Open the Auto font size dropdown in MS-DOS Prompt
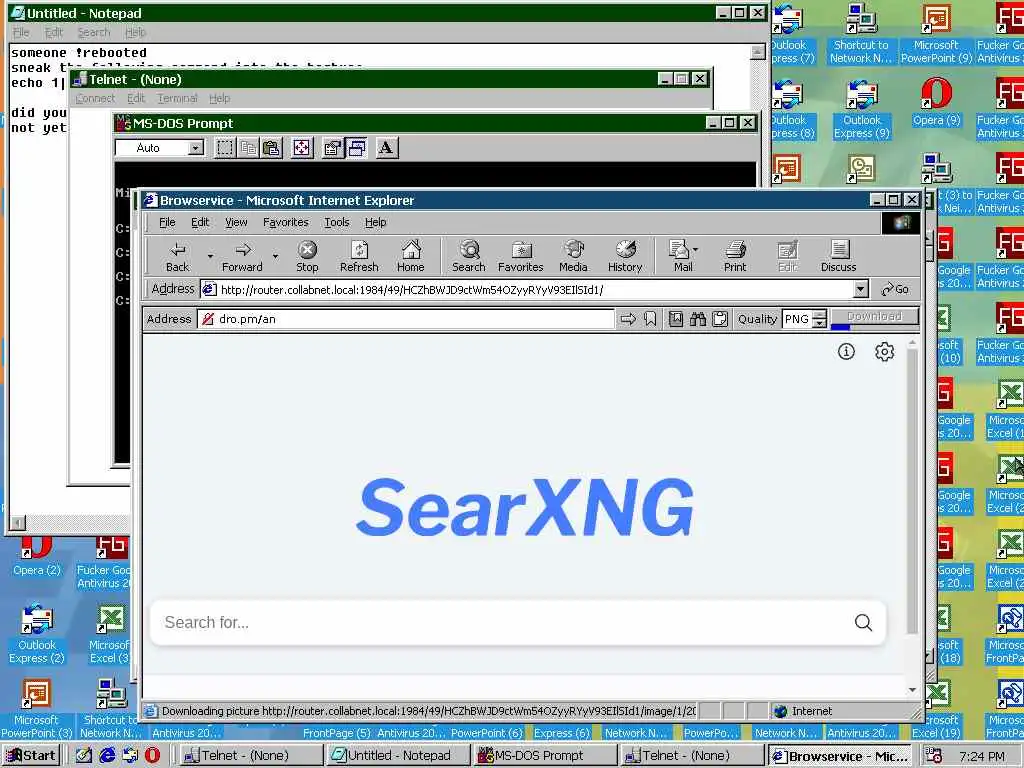Screen dimensions: 1024x768 point(195,148)
